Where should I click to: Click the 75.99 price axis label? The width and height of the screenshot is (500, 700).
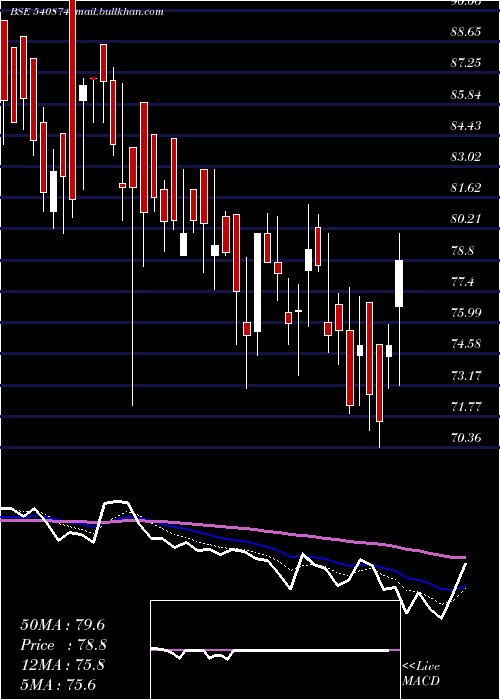coord(466,312)
